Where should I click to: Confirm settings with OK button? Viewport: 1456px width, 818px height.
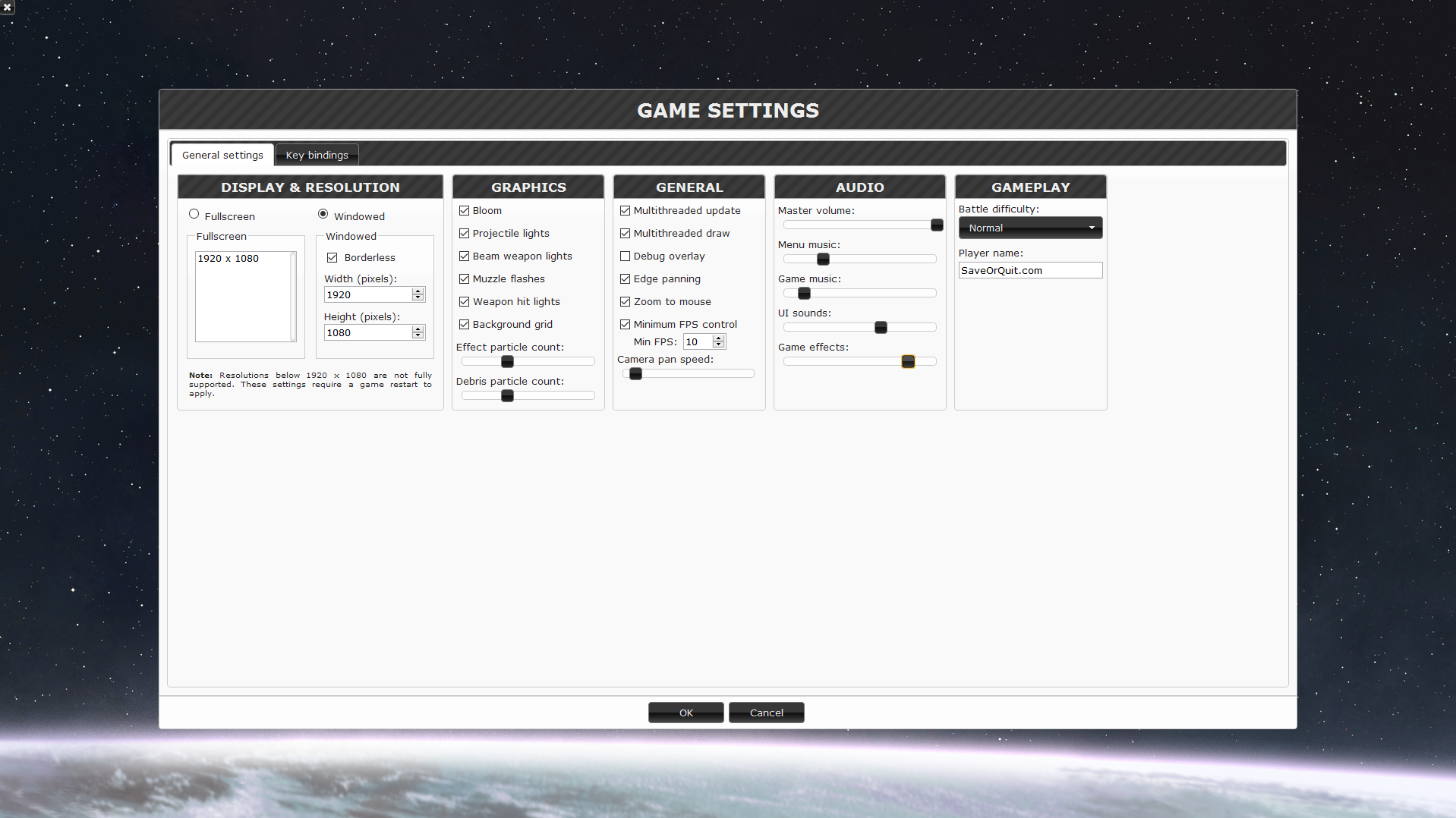point(685,713)
